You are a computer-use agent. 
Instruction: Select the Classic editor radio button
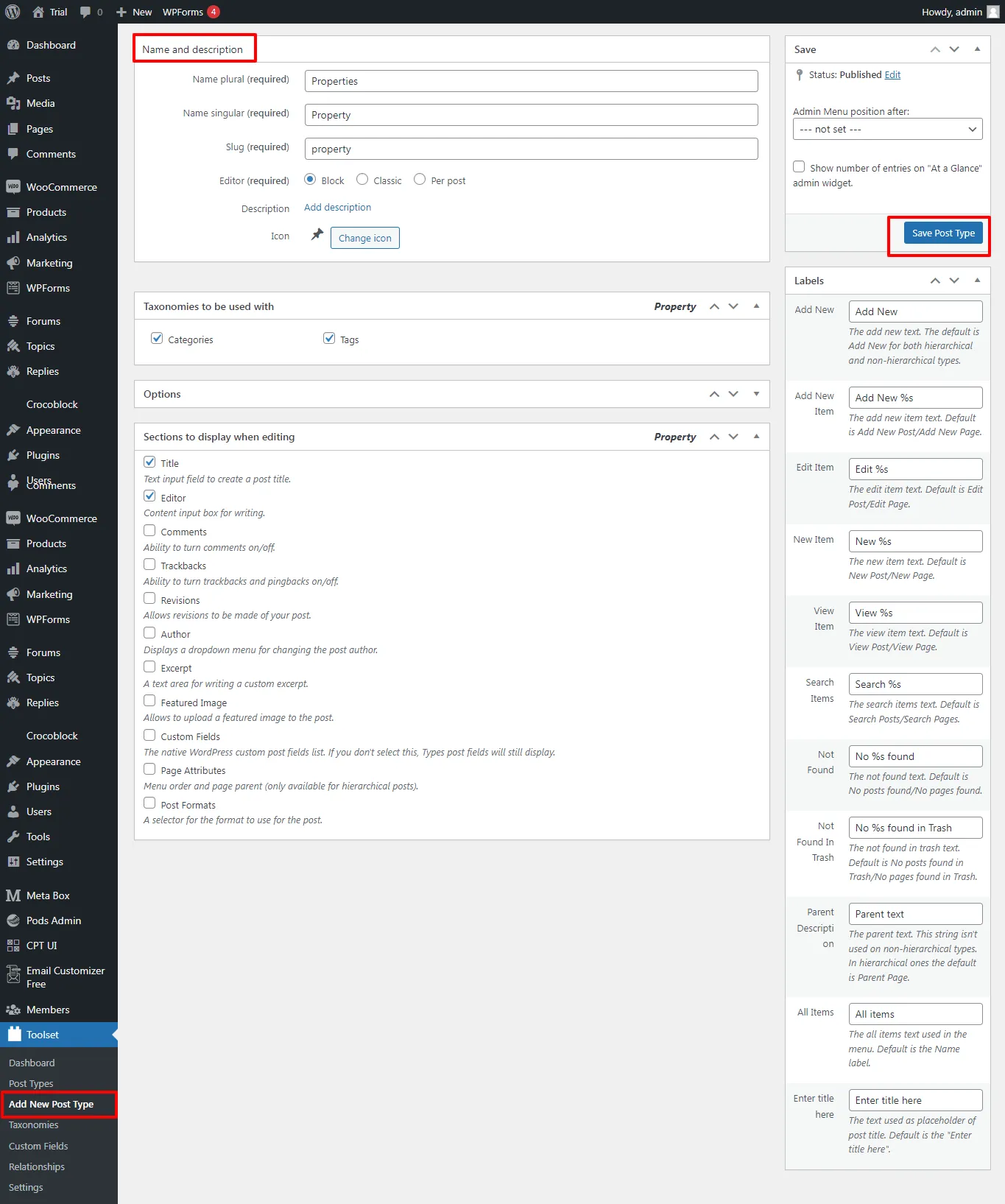pyautogui.click(x=362, y=180)
